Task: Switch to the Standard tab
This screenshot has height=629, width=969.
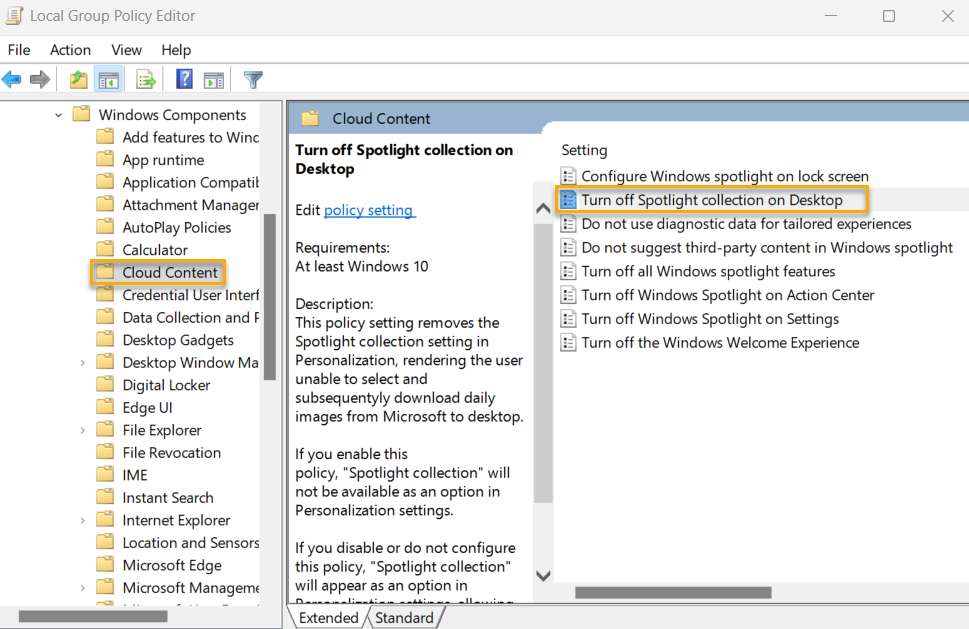Action: click(404, 617)
